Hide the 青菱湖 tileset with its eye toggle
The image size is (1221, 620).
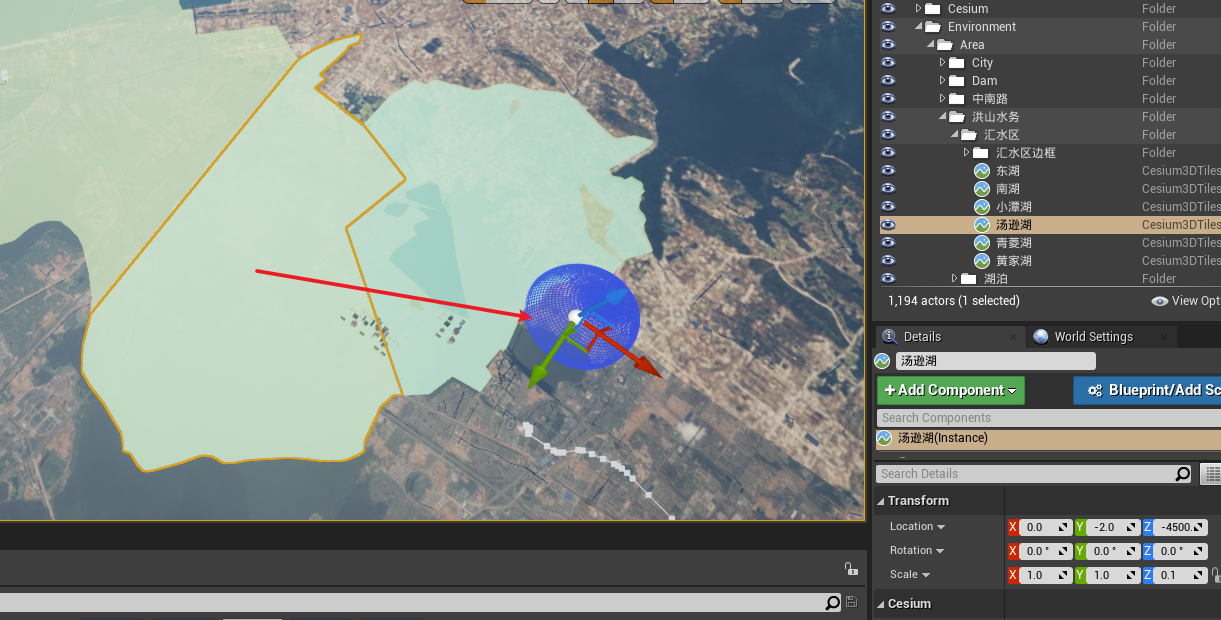pos(888,242)
